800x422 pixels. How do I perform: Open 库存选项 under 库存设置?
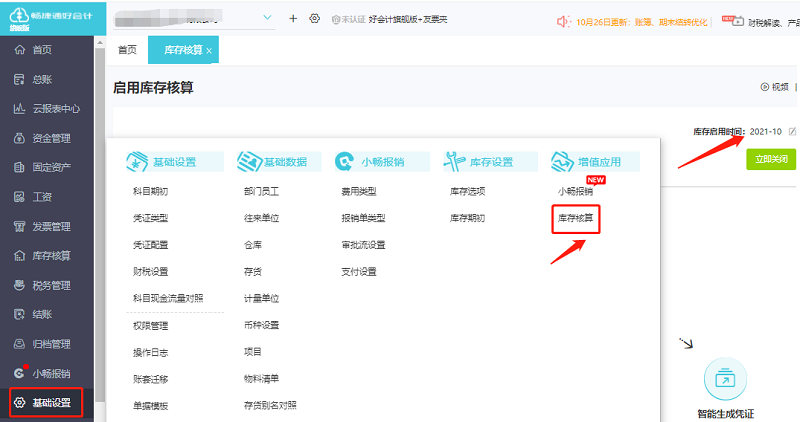click(x=467, y=191)
